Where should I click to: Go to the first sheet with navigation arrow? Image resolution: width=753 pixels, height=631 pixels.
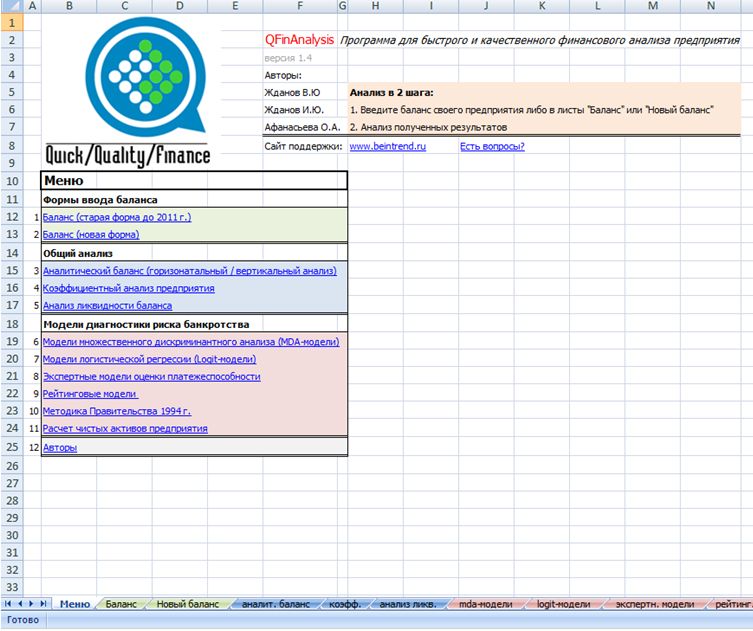pos(8,604)
